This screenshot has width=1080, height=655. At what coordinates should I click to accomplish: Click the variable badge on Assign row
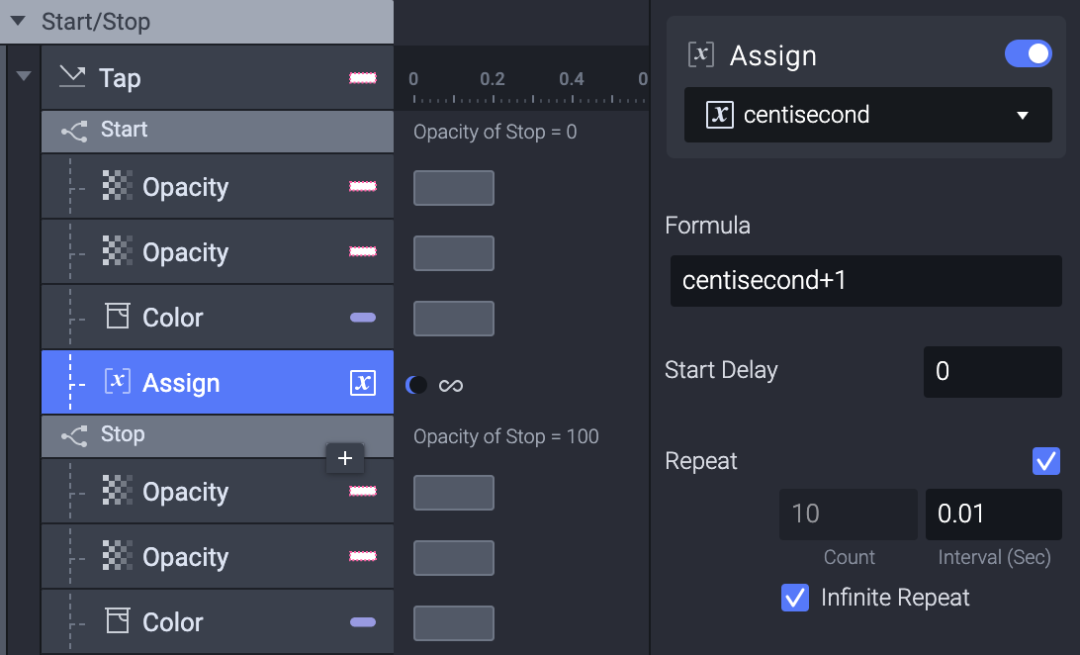[363, 383]
